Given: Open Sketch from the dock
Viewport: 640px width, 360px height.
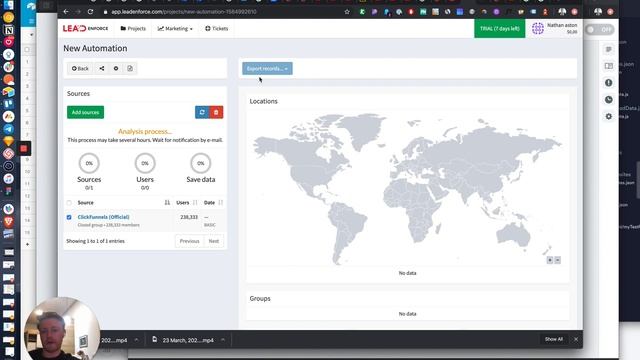Looking at the screenshot, I should (x=9, y=141).
